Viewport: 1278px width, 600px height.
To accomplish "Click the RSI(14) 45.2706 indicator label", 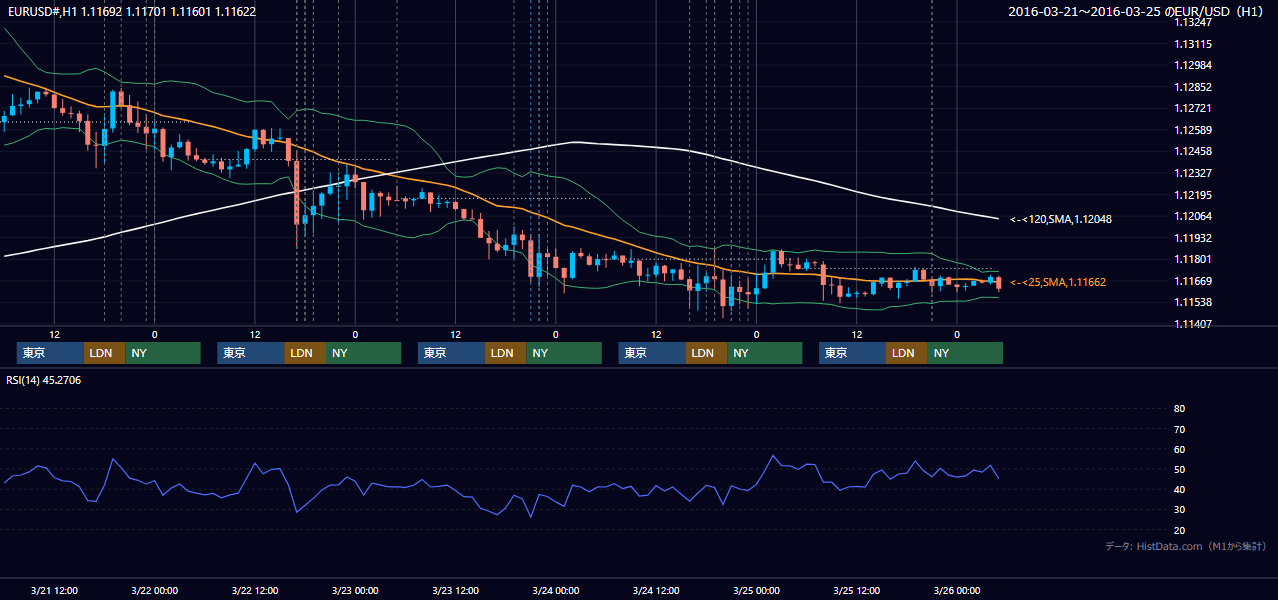I will pyautogui.click(x=44, y=380).
